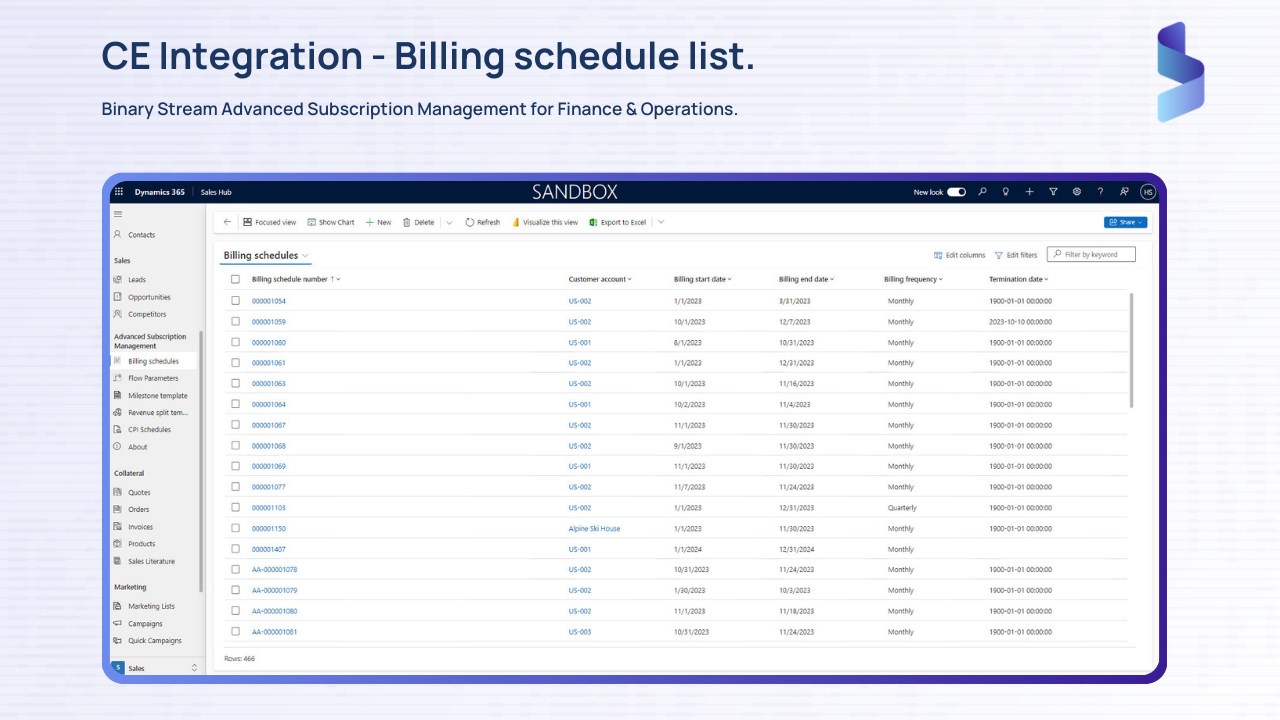Tick the checkbox for row 000001150
Image resolution: width=1280 pixels, height=720 pixels.
click(x=236, y=528)
